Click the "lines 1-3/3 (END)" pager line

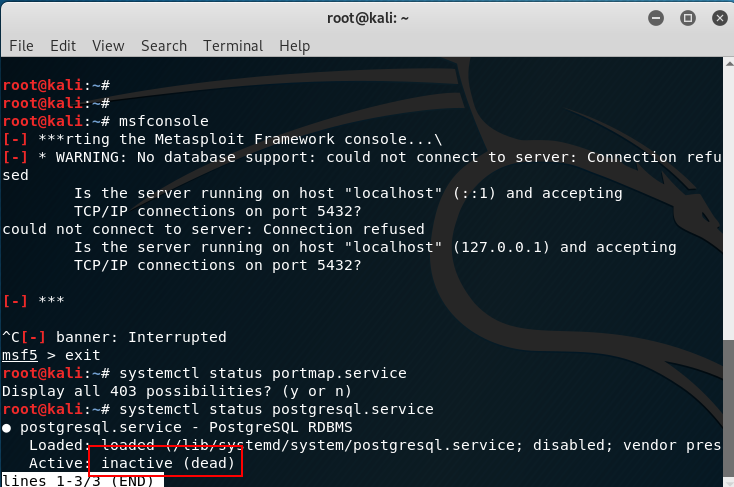tap(77, 481)
